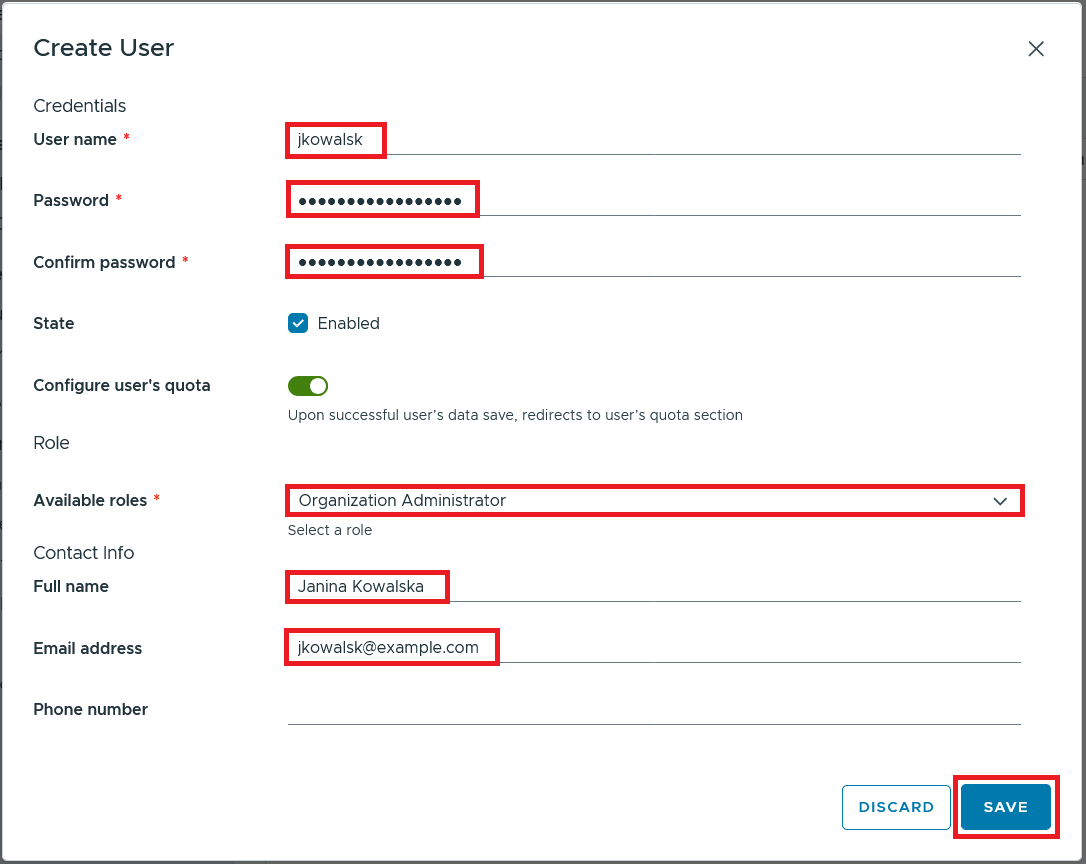The height and width of the screenshot is (864, 1086).
Task: Click the 'Enabled' label text
Action: (348, 323)
